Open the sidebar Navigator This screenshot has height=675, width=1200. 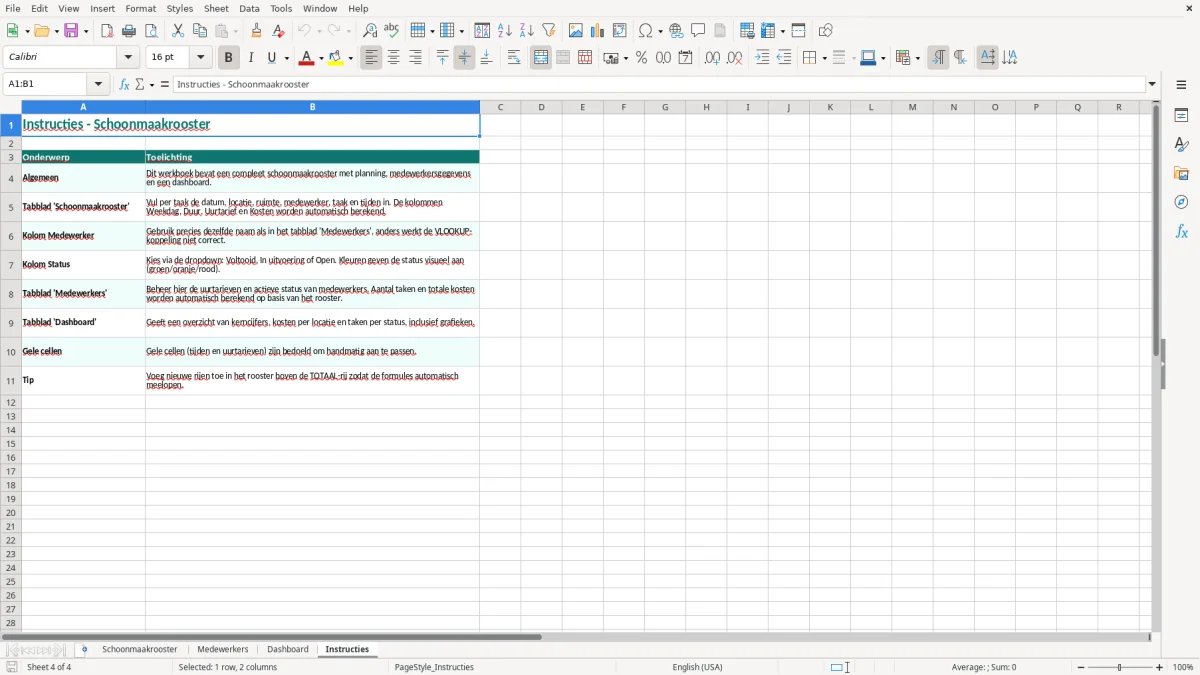pos(1181,202)
